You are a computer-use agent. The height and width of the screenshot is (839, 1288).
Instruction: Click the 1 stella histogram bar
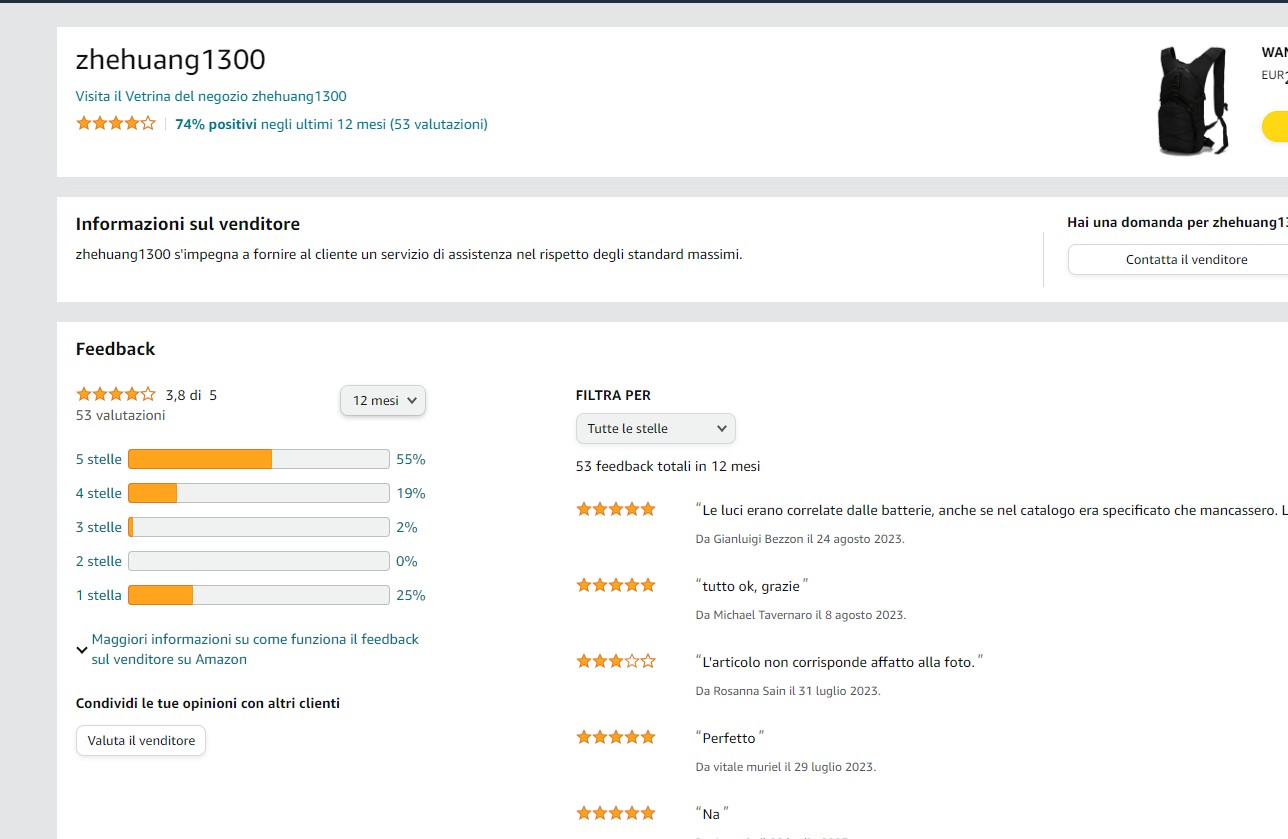258,595
